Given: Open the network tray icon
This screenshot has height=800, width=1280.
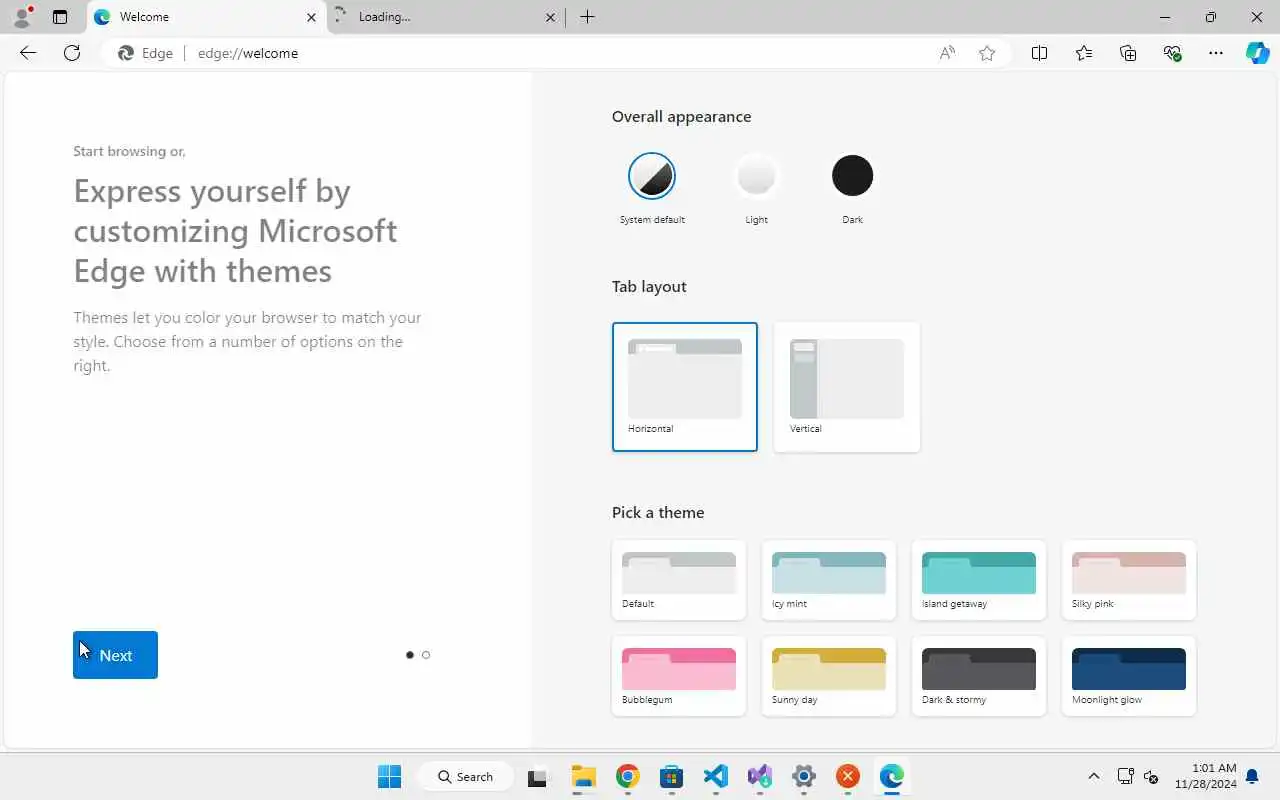Looking at the screenshot, I should tap(1125, 776).
